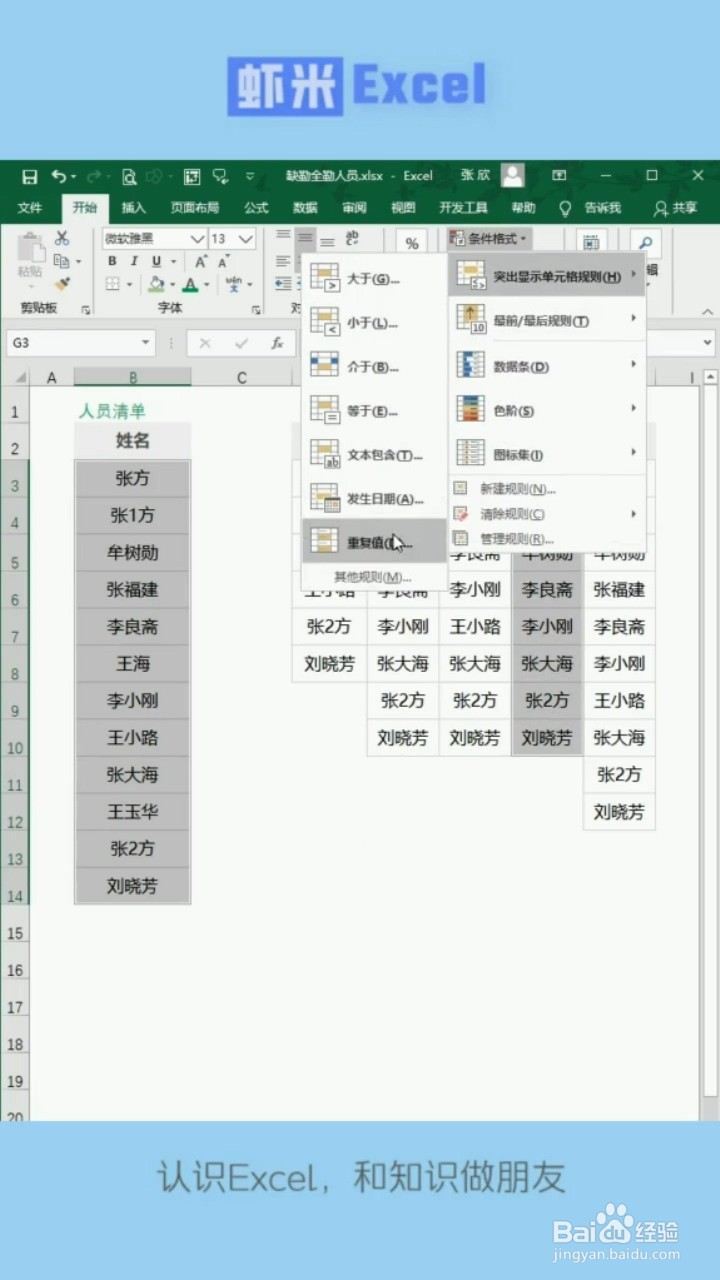Viewport: 720px width, 1280px height.
Task: Click the 共享 share button
Action: point(676,208)
